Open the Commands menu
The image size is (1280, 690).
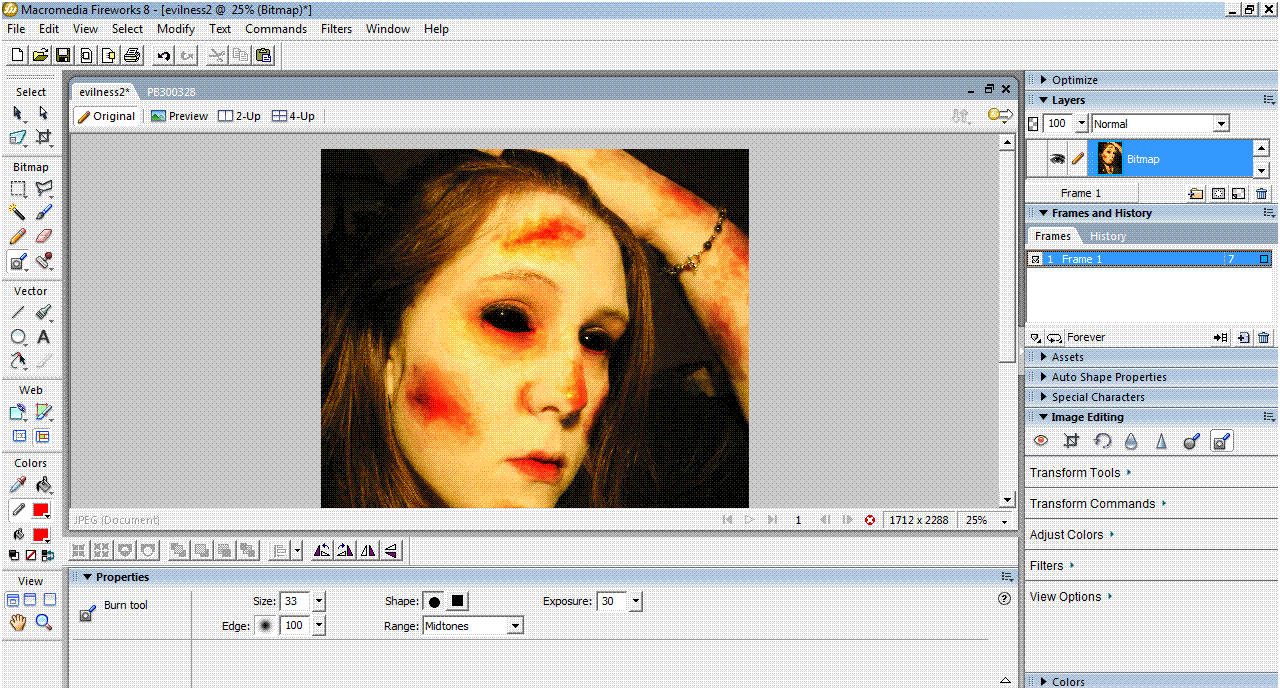[x=276, y=29]
